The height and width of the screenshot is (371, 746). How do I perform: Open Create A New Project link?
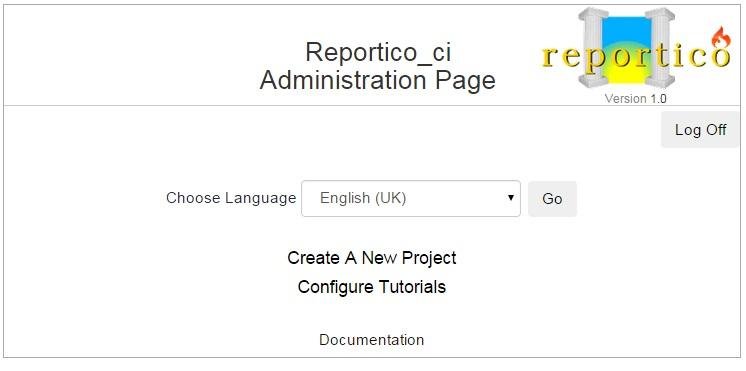(372, 258)
